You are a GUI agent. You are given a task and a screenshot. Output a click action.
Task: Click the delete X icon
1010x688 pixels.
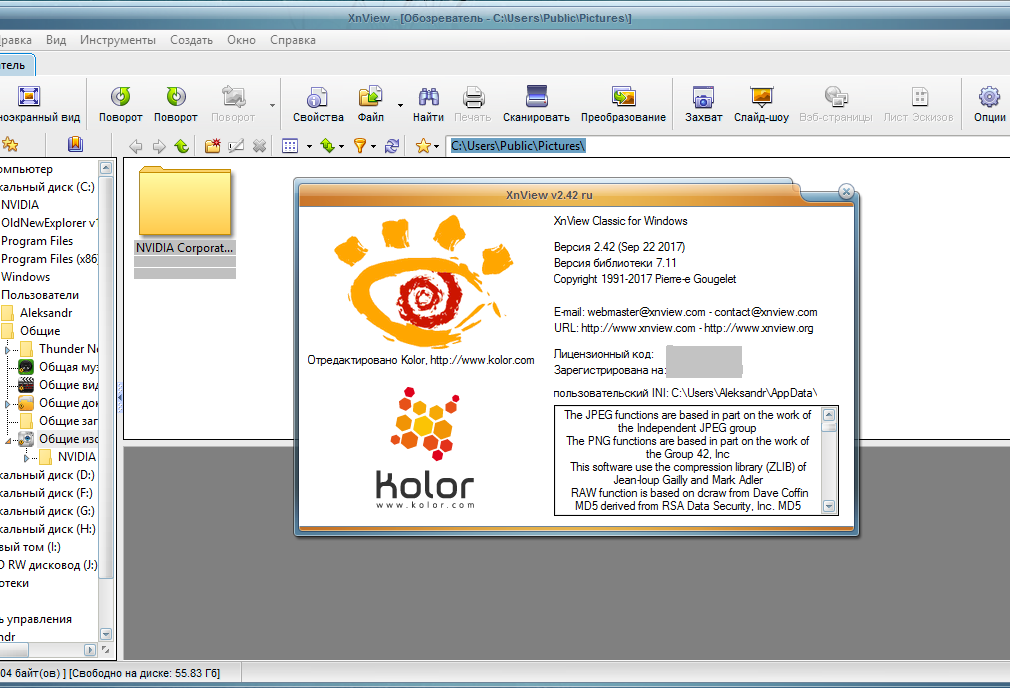tap(260, 146)
